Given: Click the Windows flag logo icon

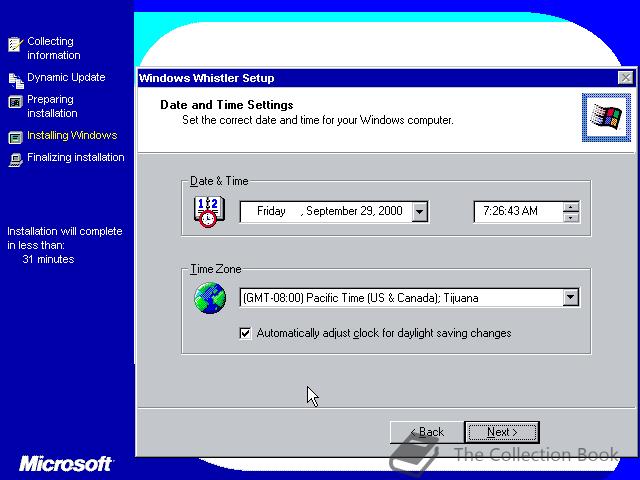Looking at the screenshot, I should [x=606, y=118].
